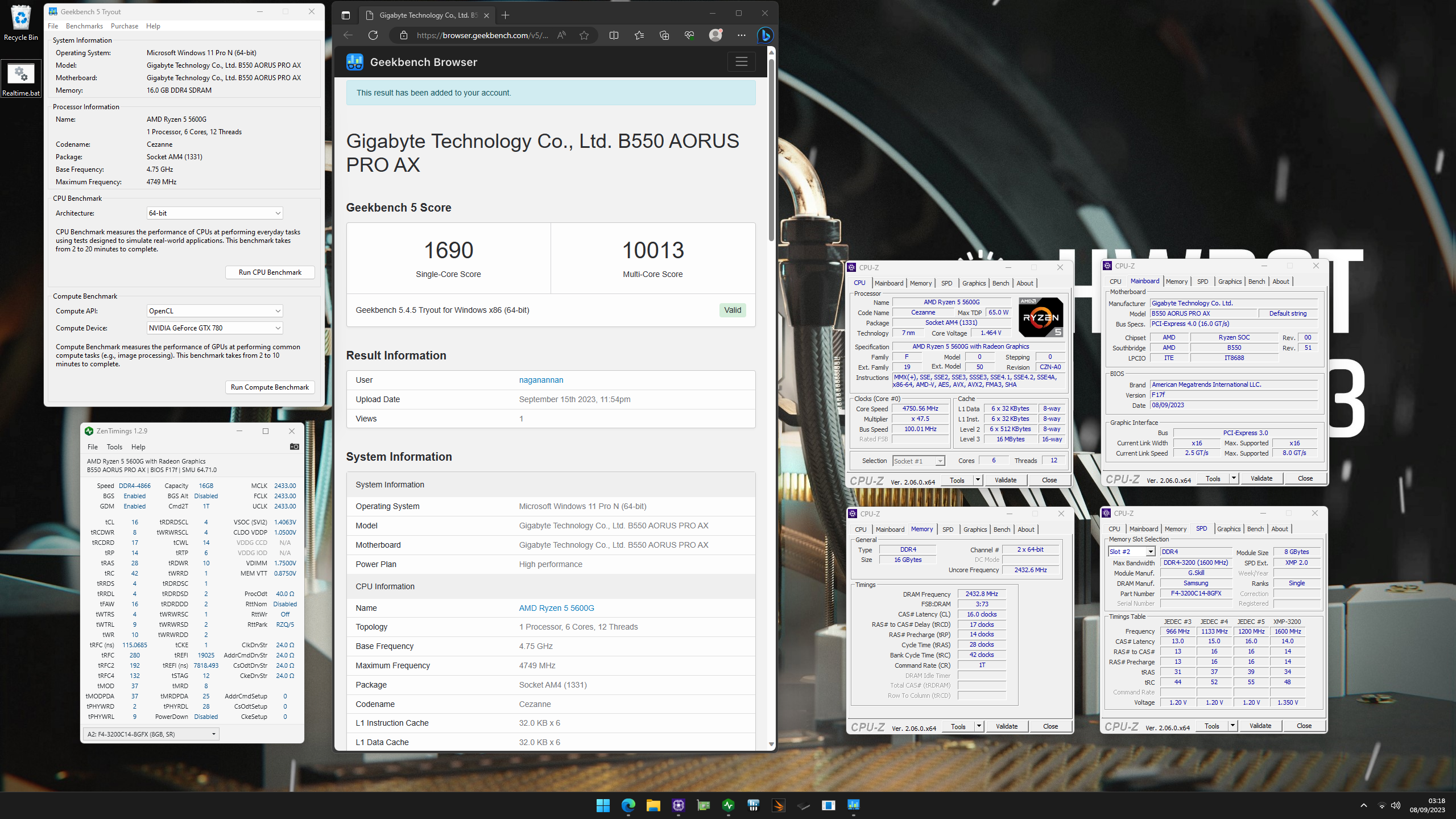The image size is (1456, 819).
Task: Open the Recycle Bin desktop icon
Action: 21,23
